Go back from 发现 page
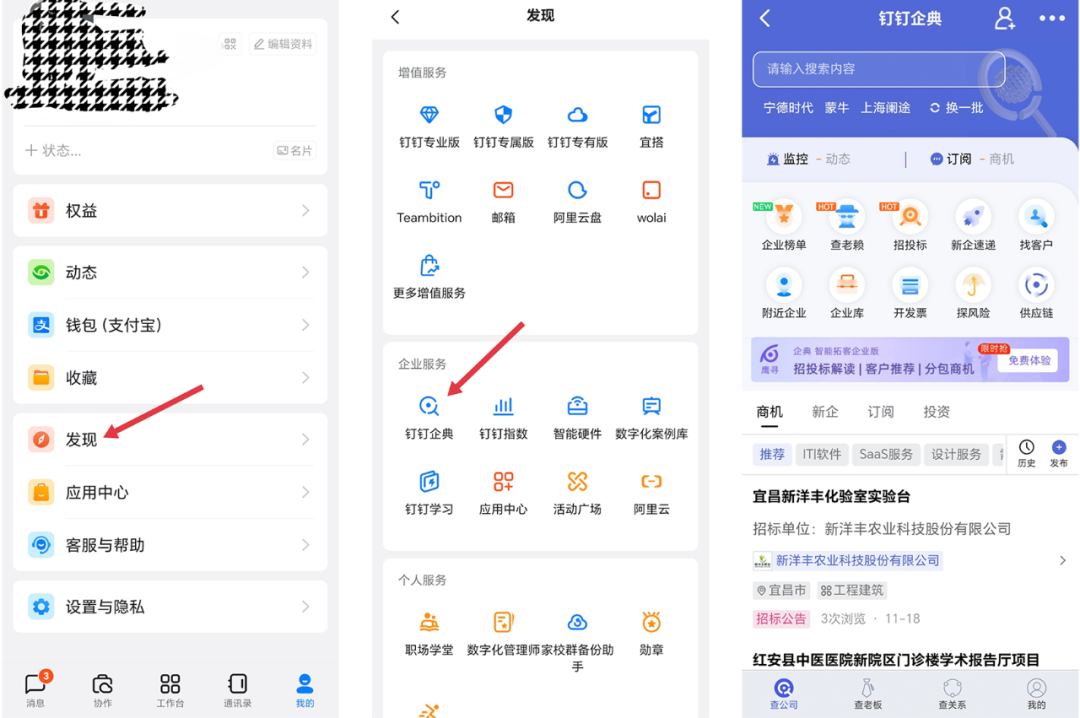This screenshot has height=718, width=1080. tap(395, 17)
